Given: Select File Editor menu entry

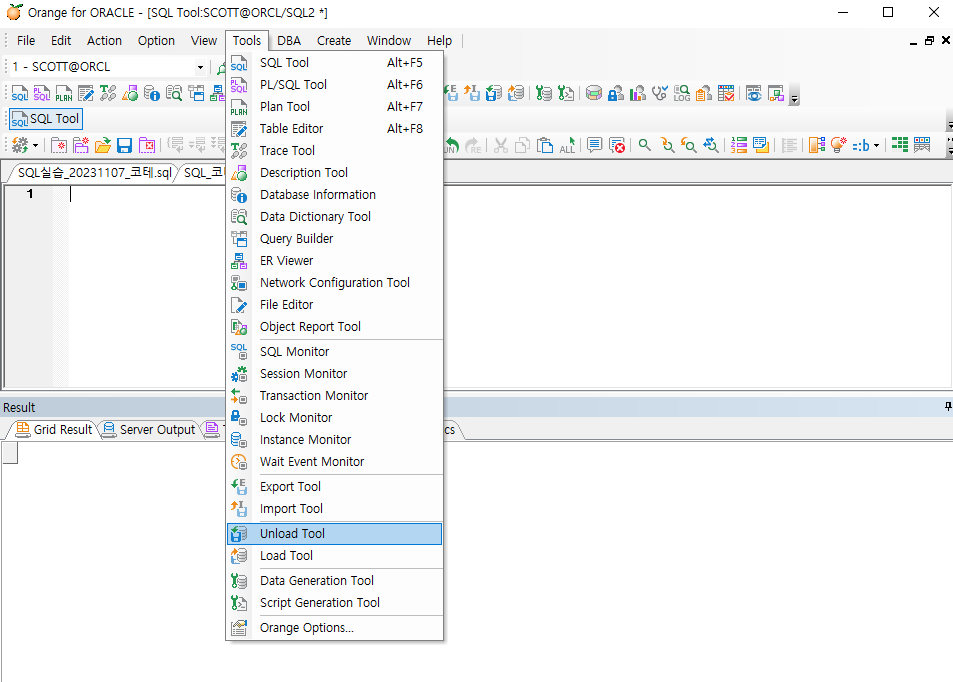Looking at the screenshot, I should click(334, 305).
